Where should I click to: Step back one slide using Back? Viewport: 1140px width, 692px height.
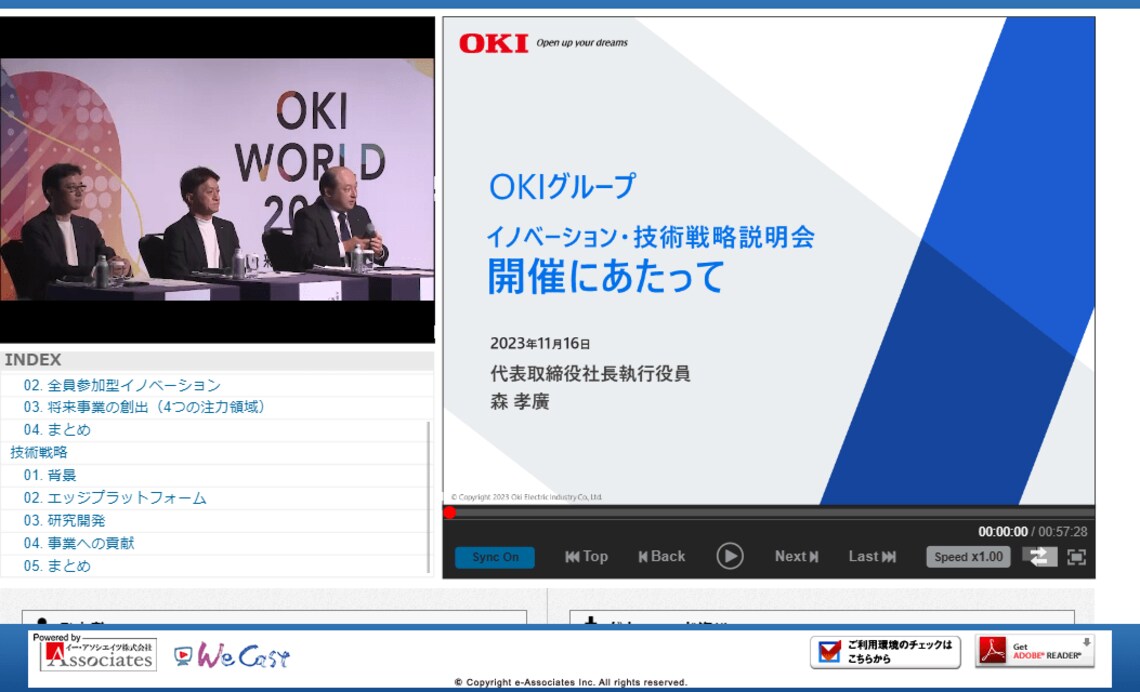(x=663, y=556)
